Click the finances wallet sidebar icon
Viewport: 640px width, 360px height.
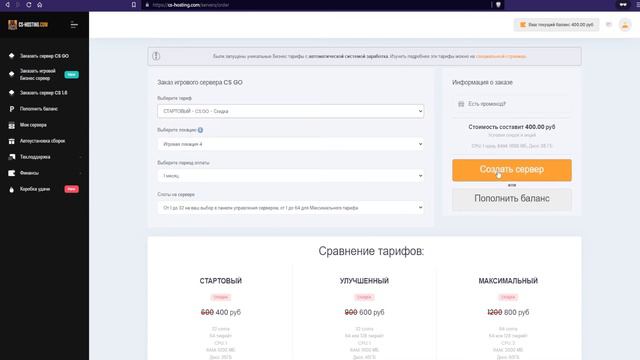11,173
